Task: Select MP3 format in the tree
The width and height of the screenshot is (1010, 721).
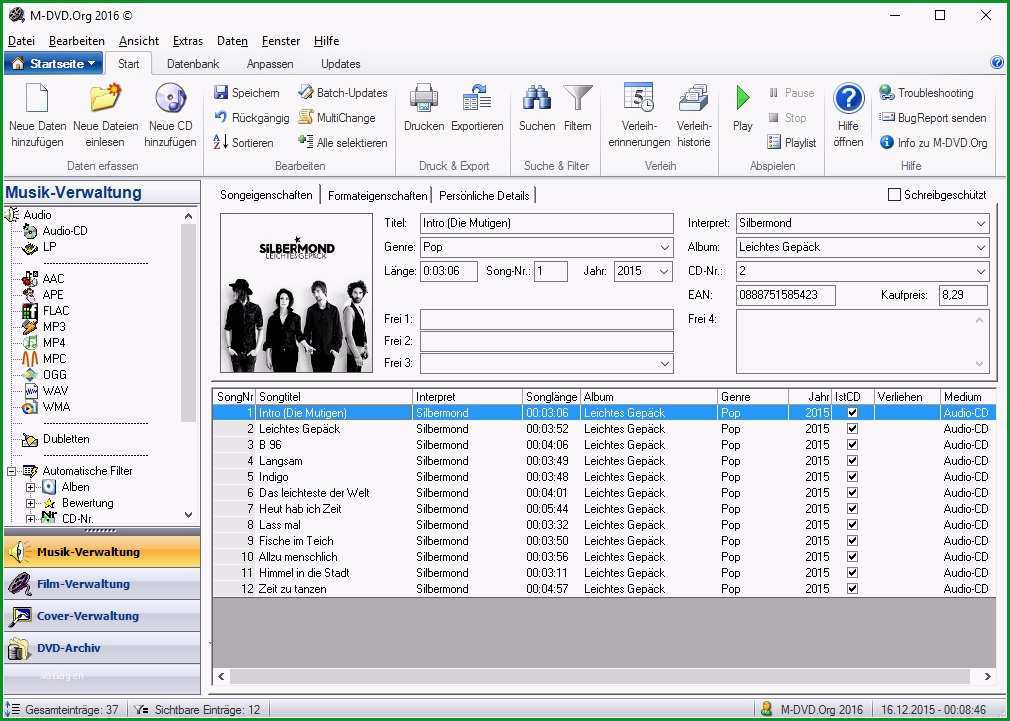Action: 54,327
